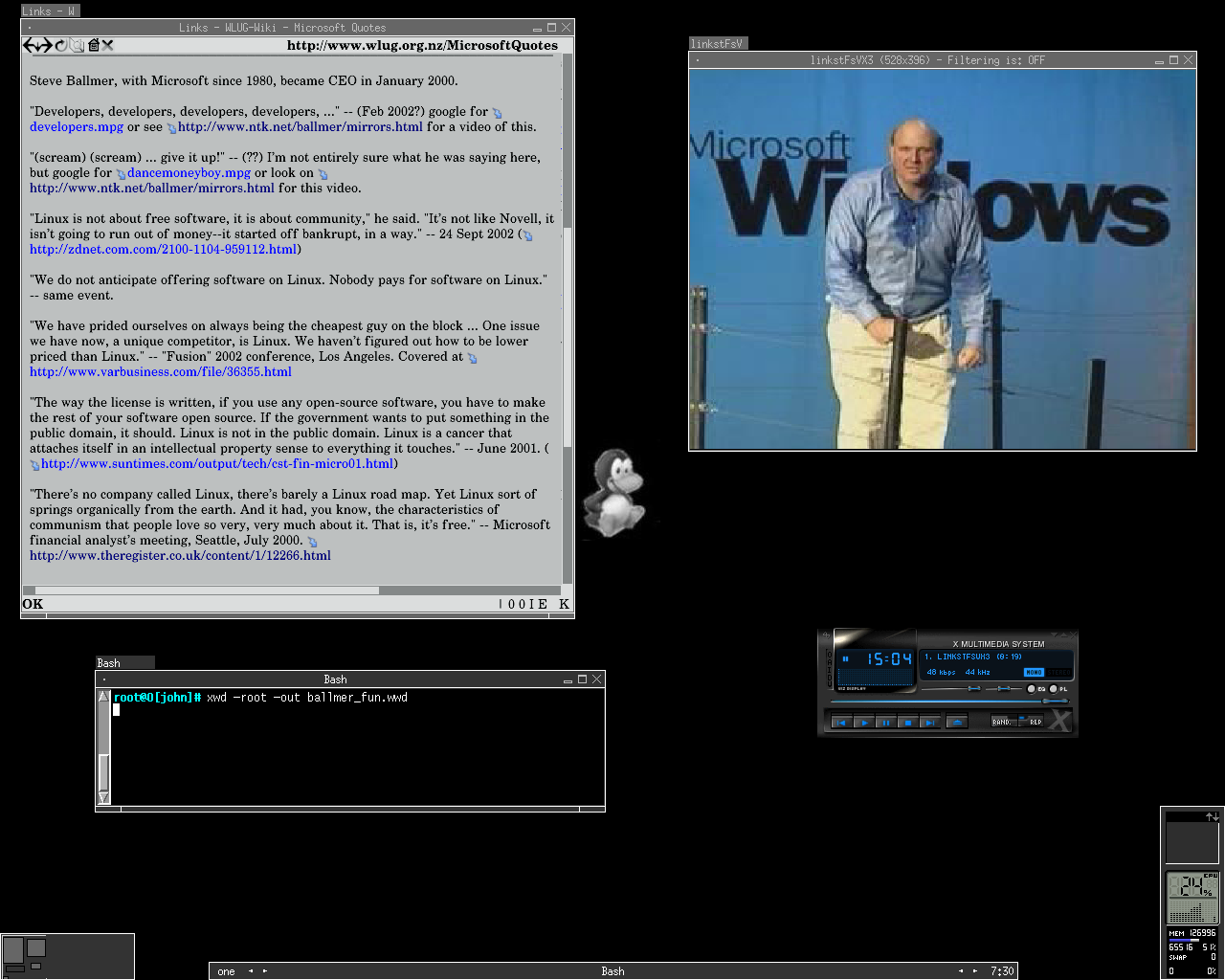
Task: Stop loading with the X toolbar icon
Action: 107,45
